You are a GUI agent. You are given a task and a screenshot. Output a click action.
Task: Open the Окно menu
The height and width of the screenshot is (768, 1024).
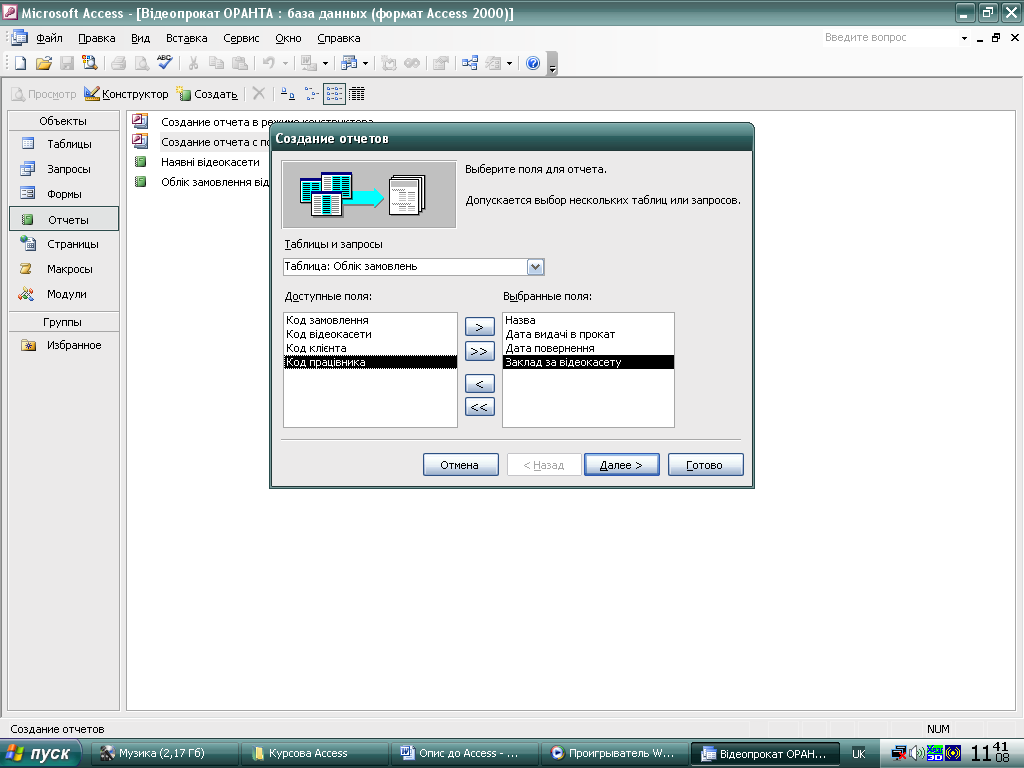click(x=288, y=38)
